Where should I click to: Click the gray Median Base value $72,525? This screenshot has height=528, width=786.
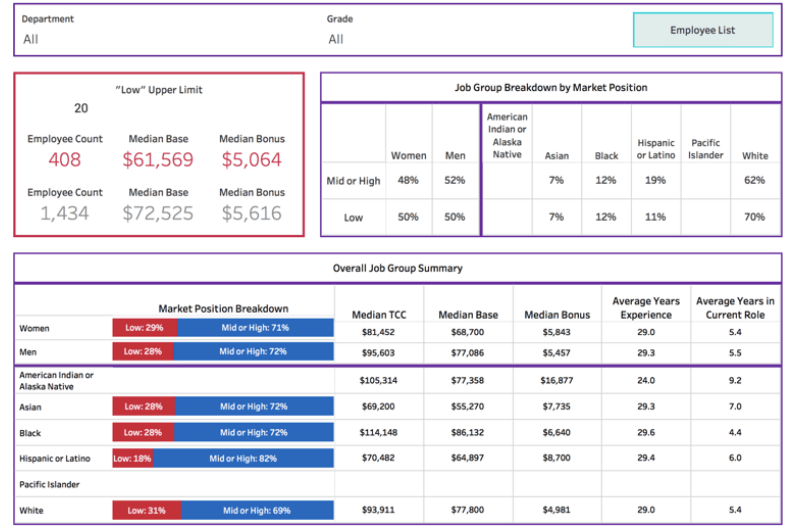158,213
